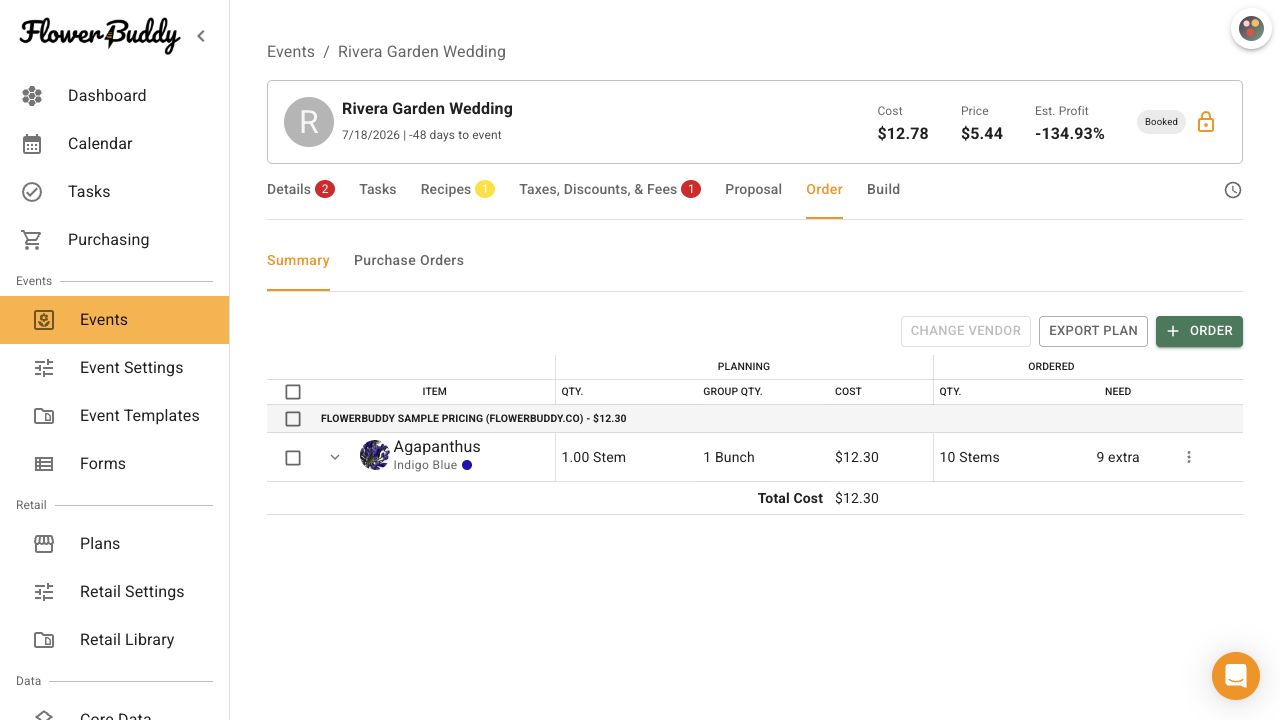Open Dashboard from the sidebar
This screenshot has width=1280, height=720.
[114, 96]
